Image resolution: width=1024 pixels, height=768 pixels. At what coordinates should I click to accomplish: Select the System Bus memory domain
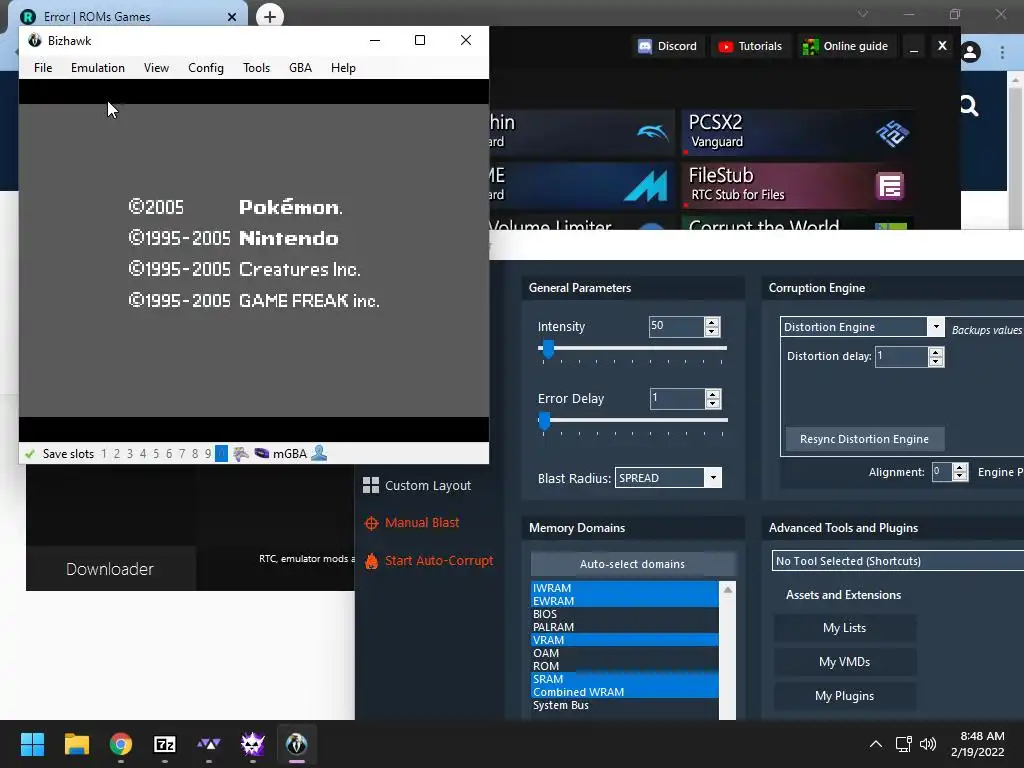[625, 705]
